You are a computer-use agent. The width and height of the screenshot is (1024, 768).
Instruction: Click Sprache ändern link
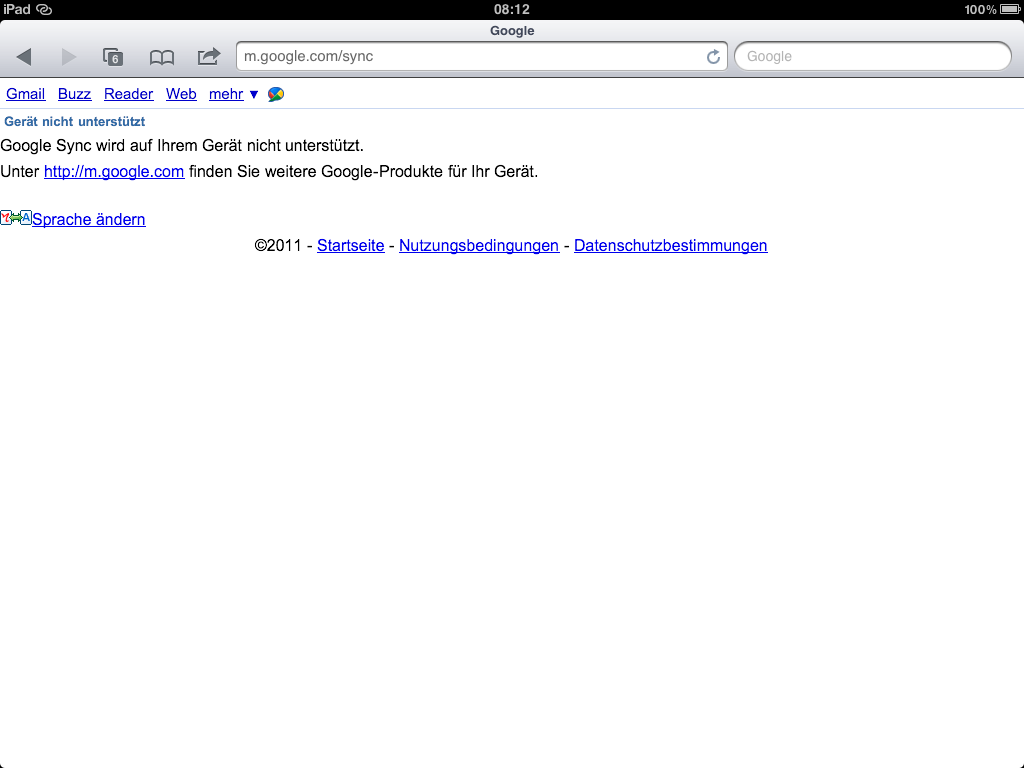[89, 219]
